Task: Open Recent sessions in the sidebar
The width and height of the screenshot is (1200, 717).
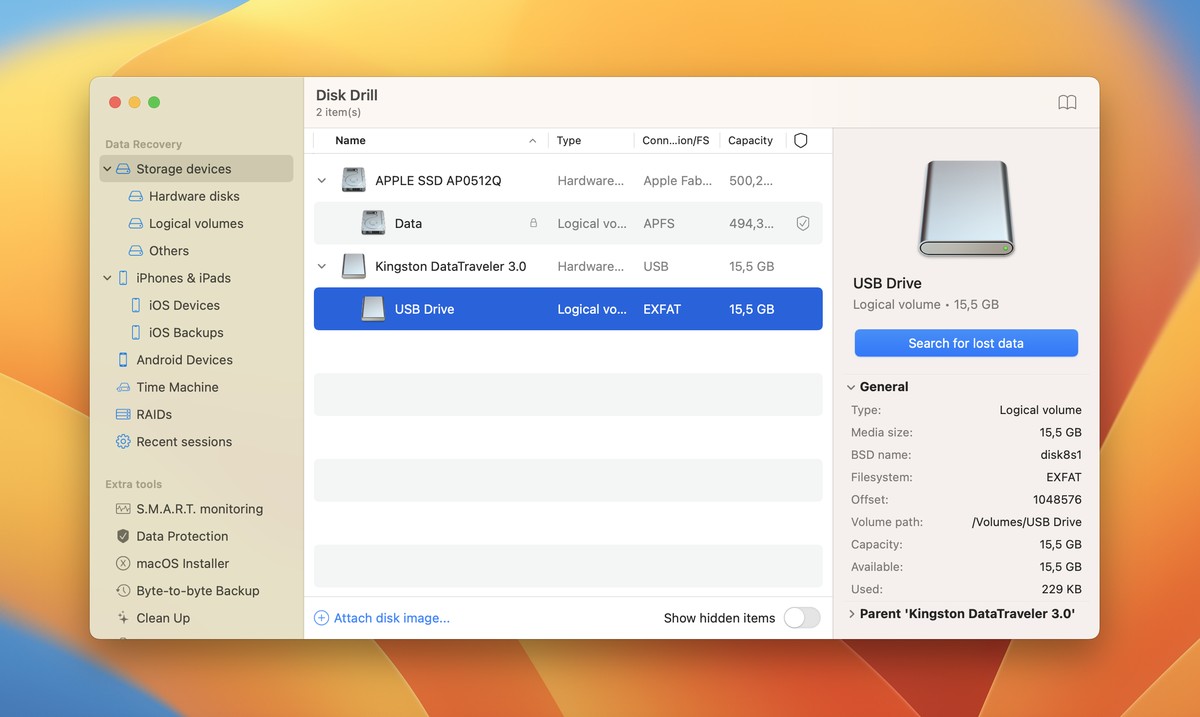Action: click(x=184, y=442)
